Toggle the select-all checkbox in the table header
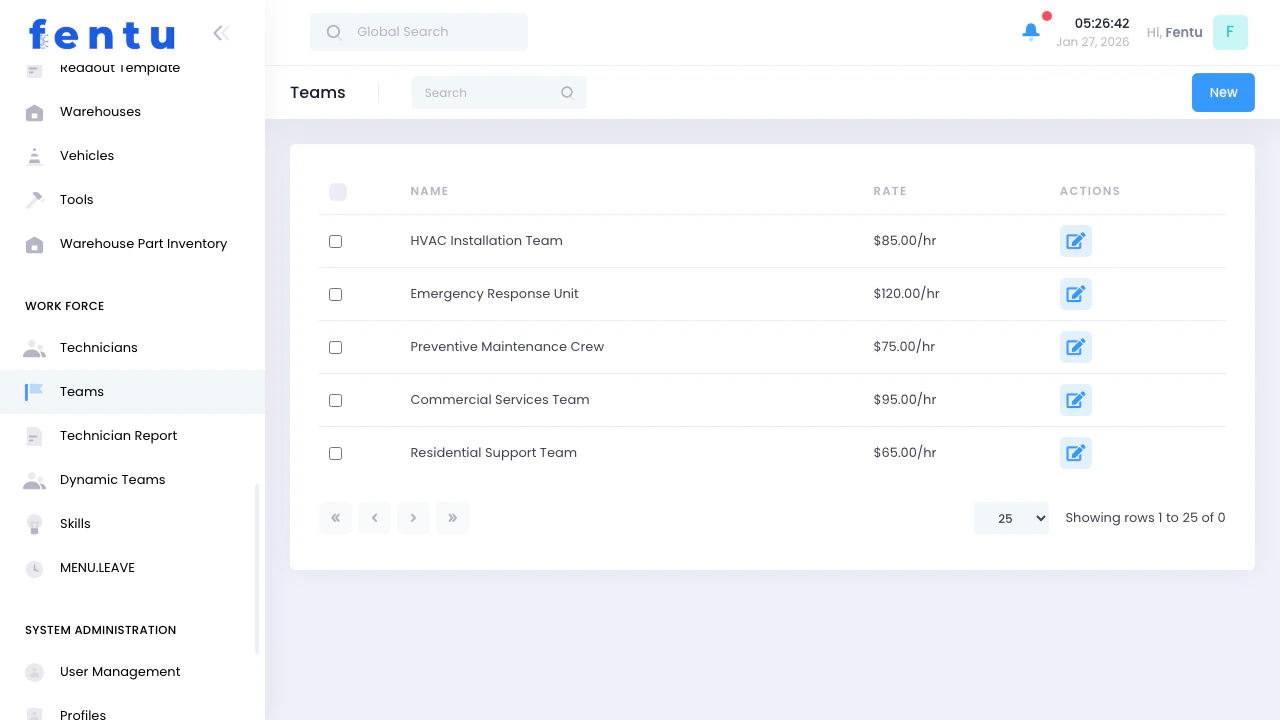Image resolution: width=1280 pixels, height=720 pixels. [338, 191]
